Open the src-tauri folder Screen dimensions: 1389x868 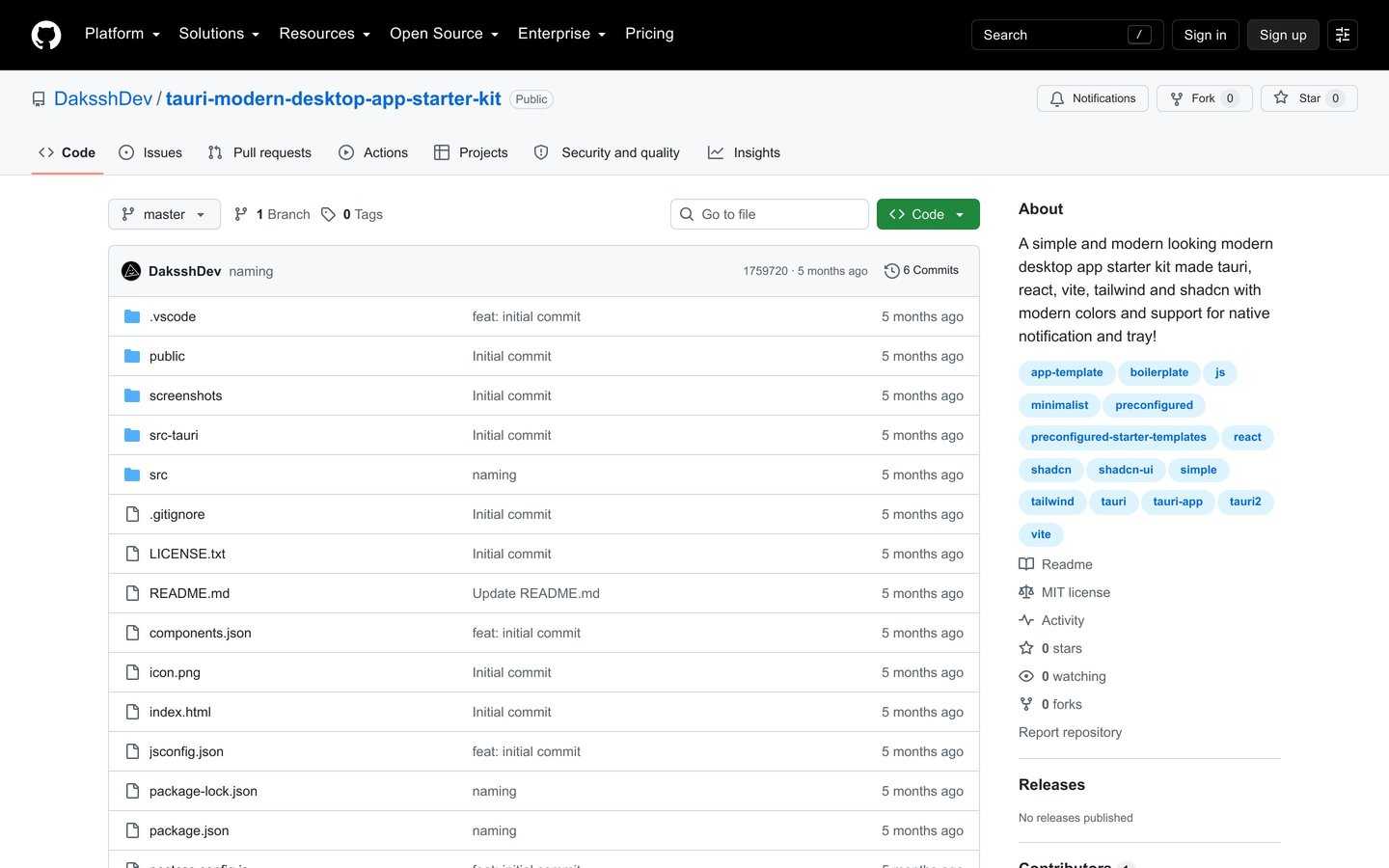click(174, 435)
